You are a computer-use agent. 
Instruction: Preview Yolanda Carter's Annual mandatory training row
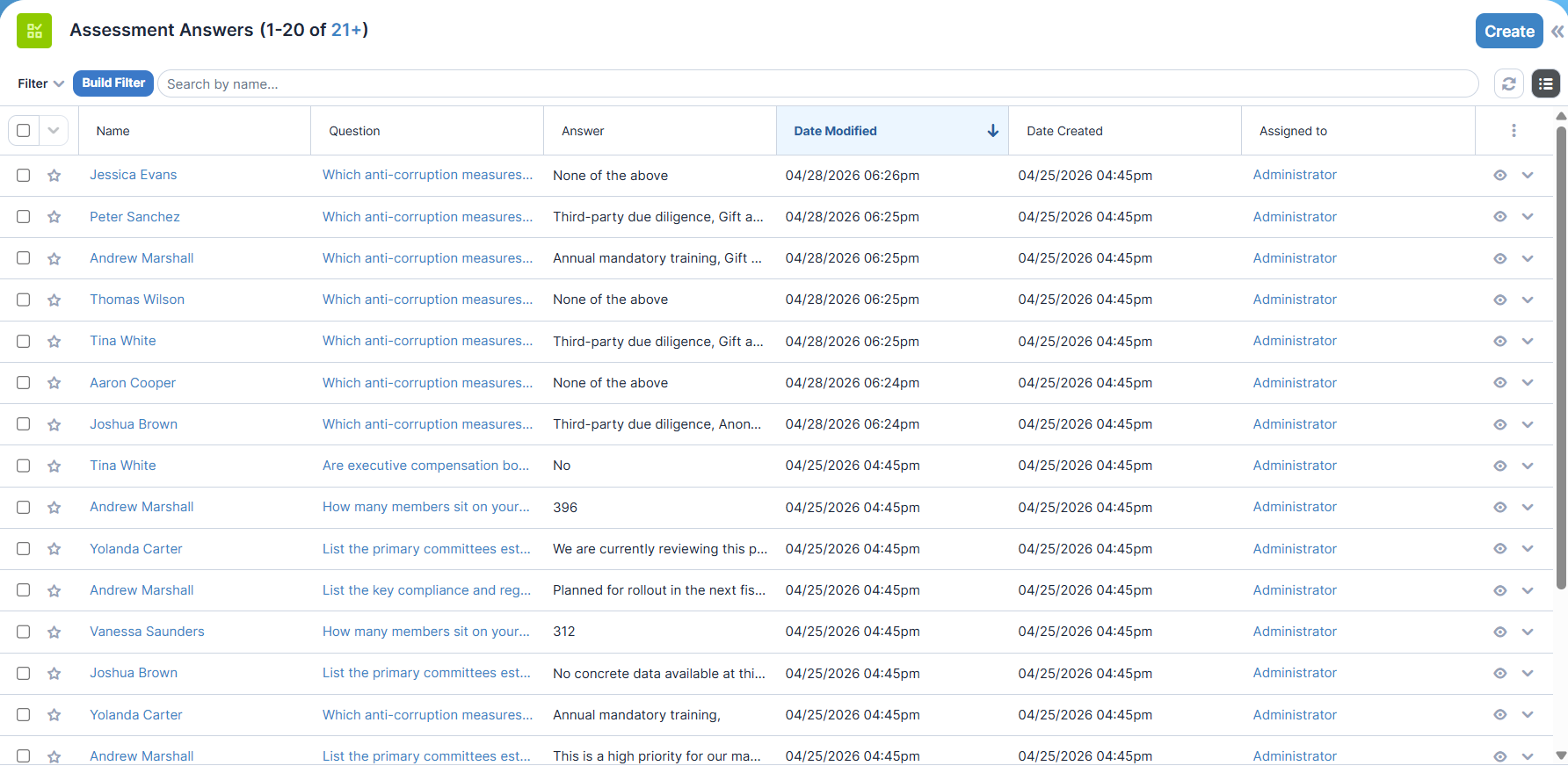pos(1500,715)
